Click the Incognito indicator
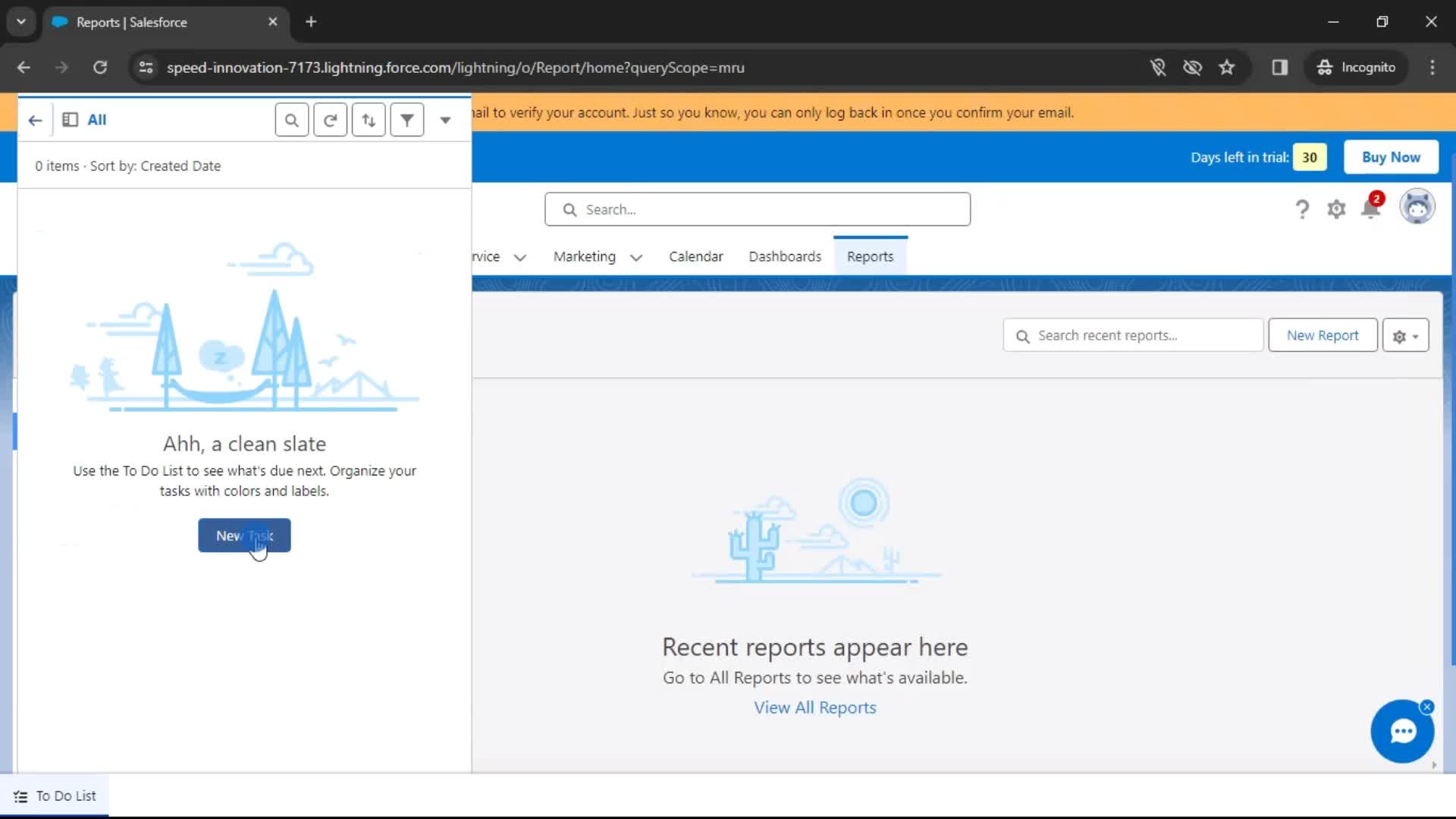This screenshot has height=819, width=1456. (1357, 67)
